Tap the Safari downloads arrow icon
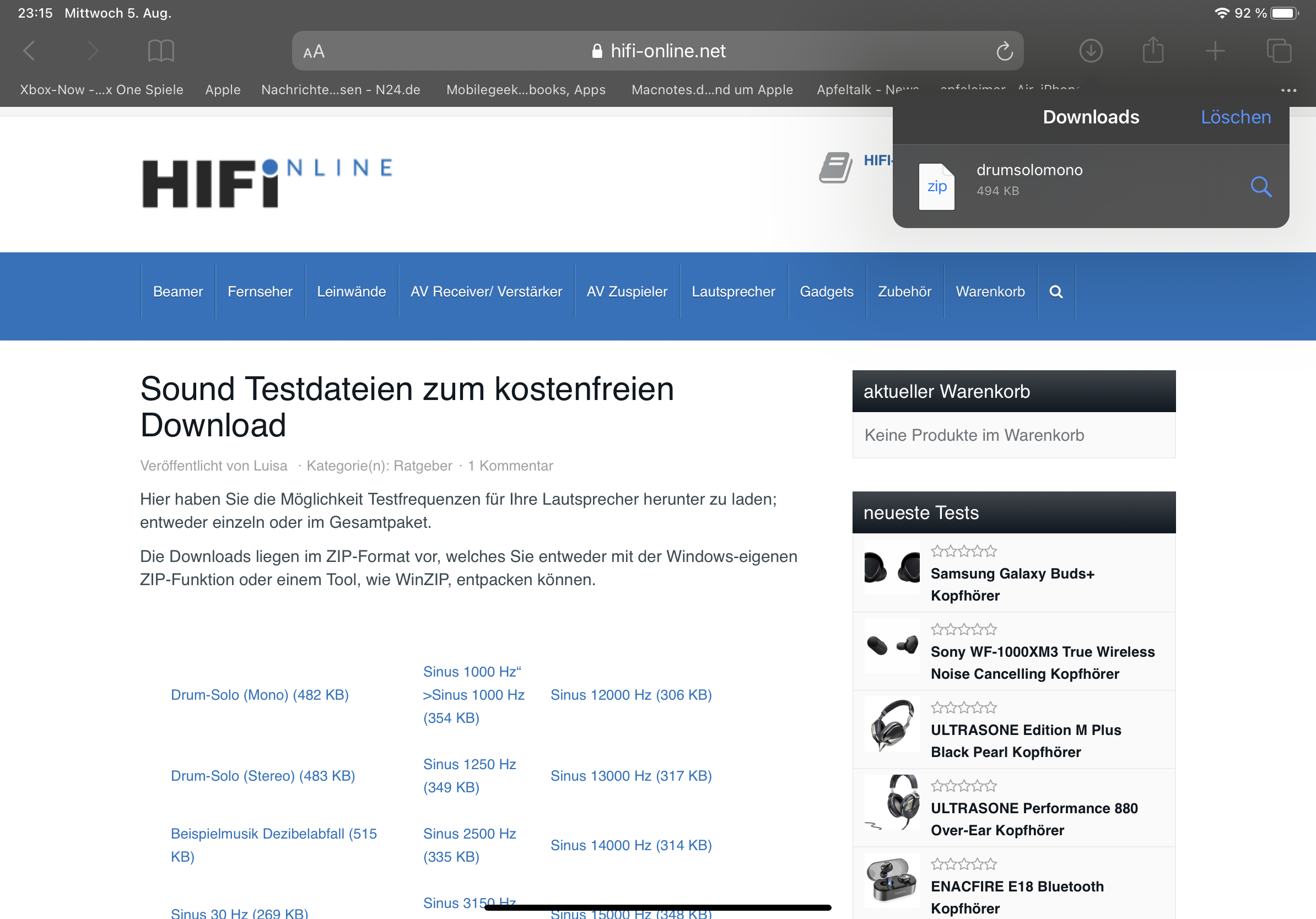The image size is (1316, 919). 1090,51
